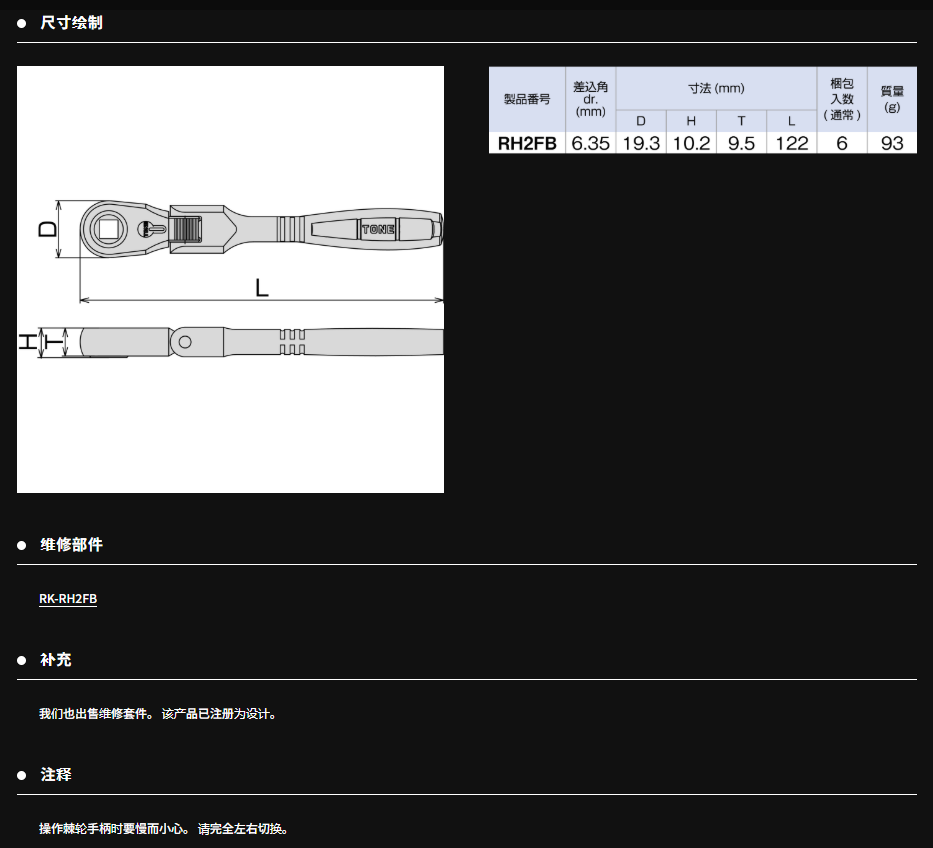933x848 pixels.
Task: Click the L length dimension label
Action: pos(261,288)
